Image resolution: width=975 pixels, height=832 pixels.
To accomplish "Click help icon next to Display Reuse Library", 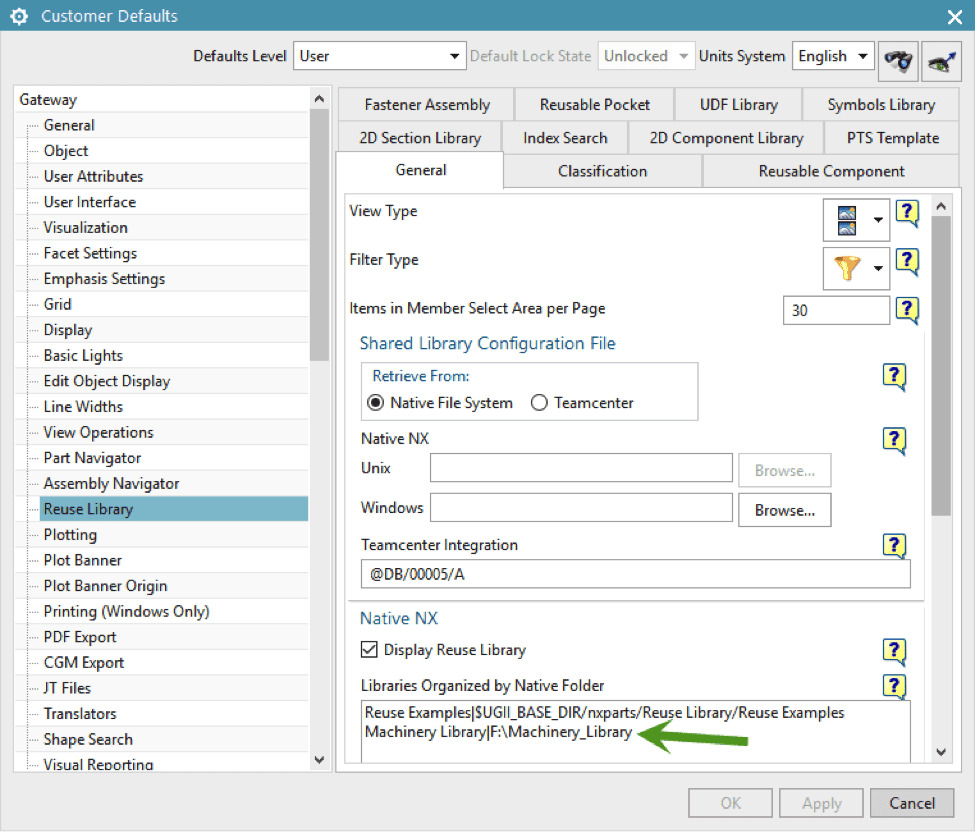I will [894, 651].
